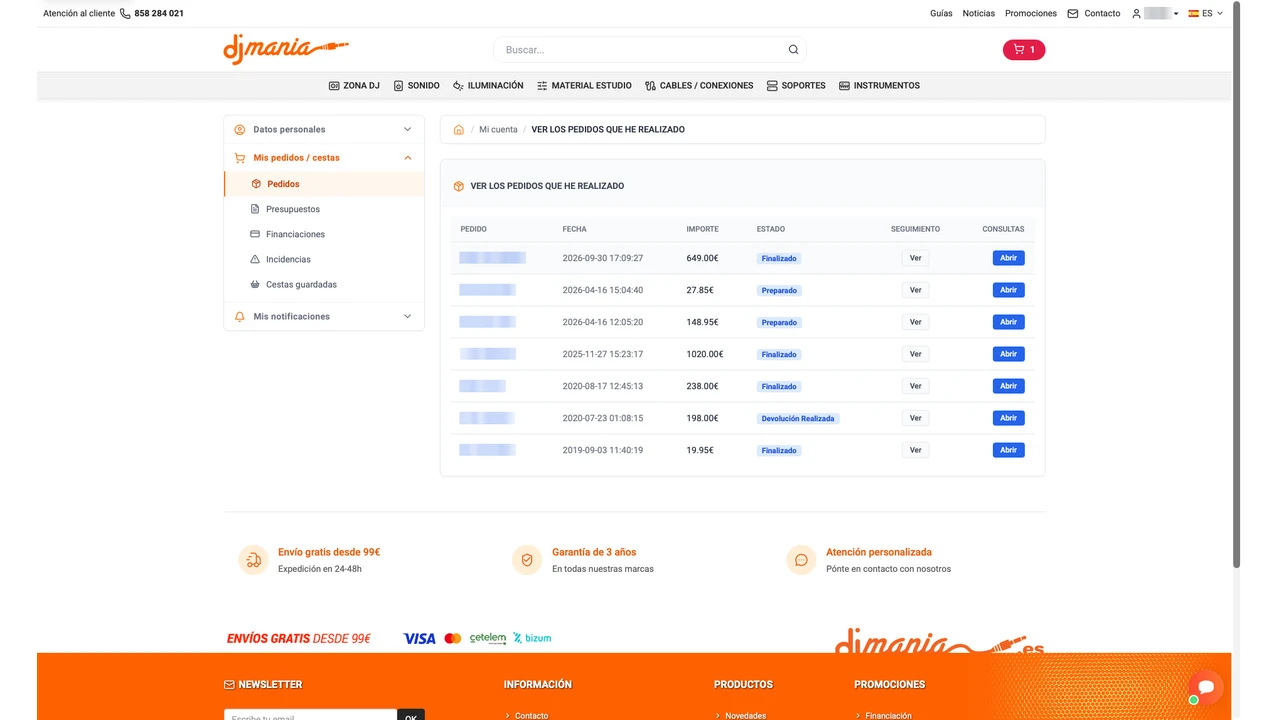Image resolution: width=1280 pixels, height=720 pixels.
Task: Open the ES language dropdown
Action: click(1206, 14)
